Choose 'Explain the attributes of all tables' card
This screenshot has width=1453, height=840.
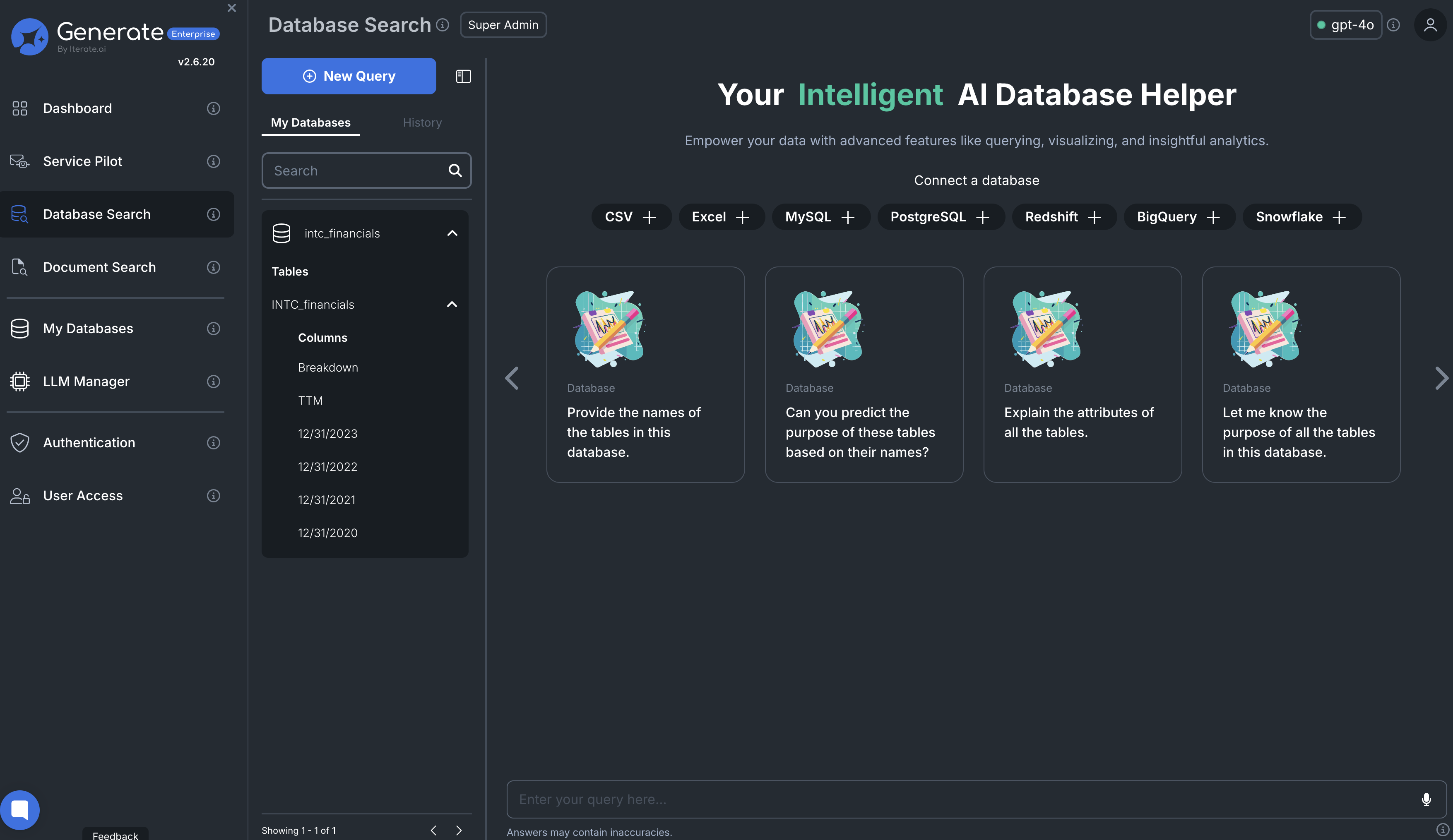[1082, 375]
